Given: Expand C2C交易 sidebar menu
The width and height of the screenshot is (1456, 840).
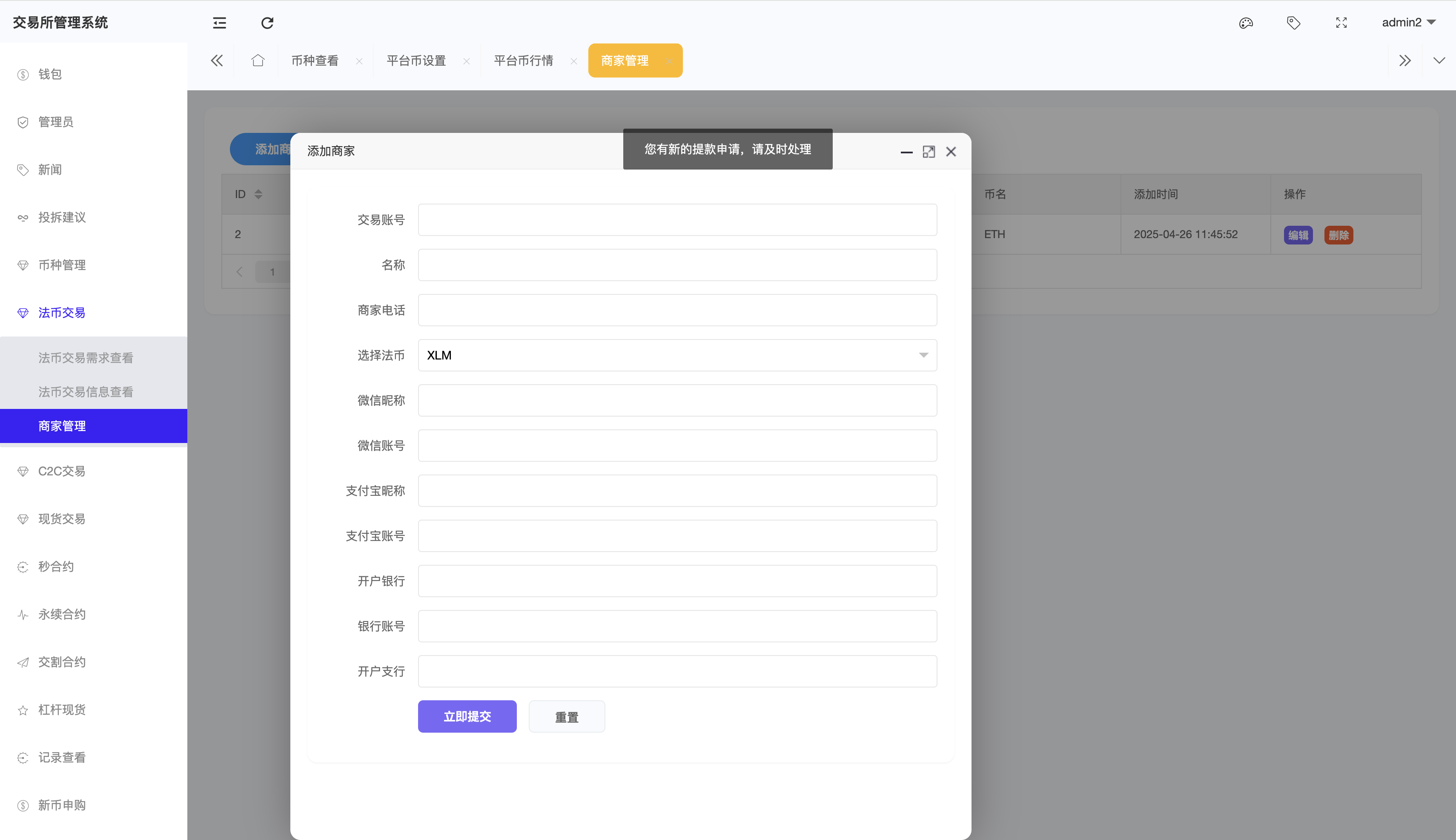Looking at the screenshot, I should coord(93,472).
